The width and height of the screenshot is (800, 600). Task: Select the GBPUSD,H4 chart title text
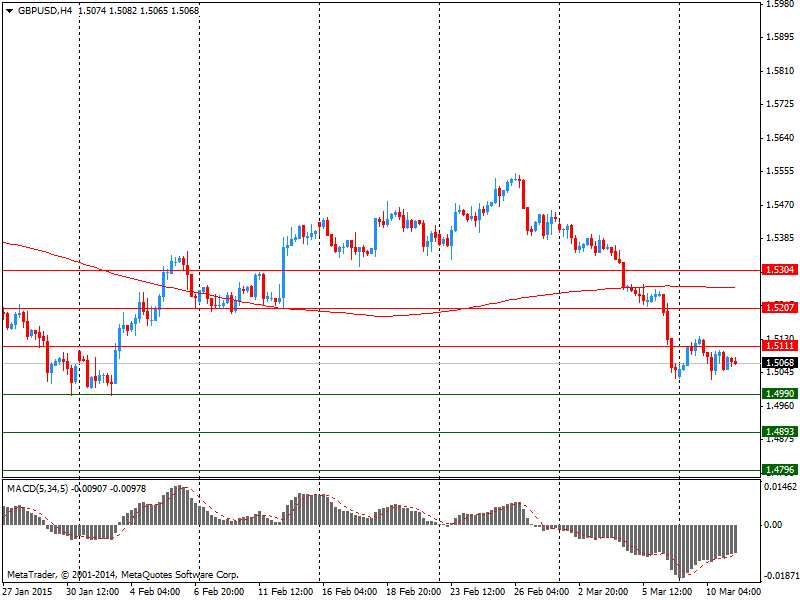[45, 11]
